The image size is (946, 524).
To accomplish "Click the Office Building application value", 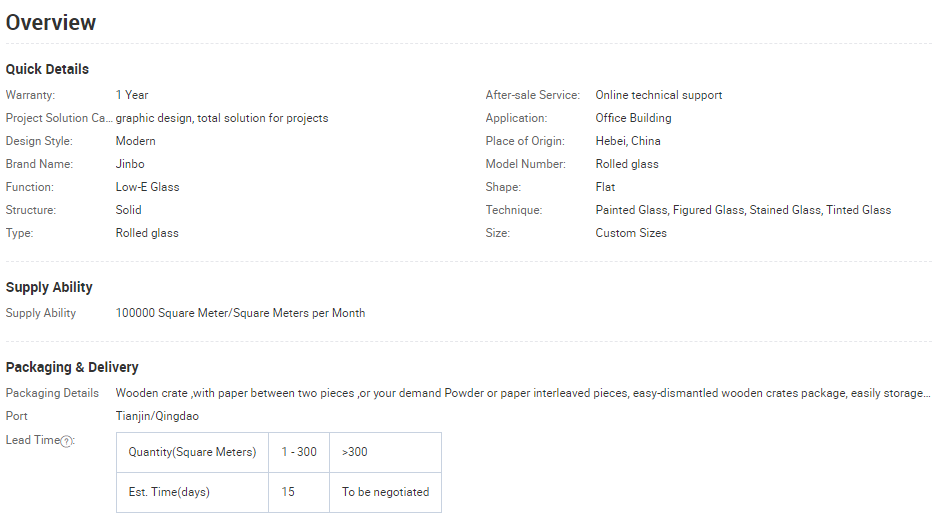I will (633, 118).
